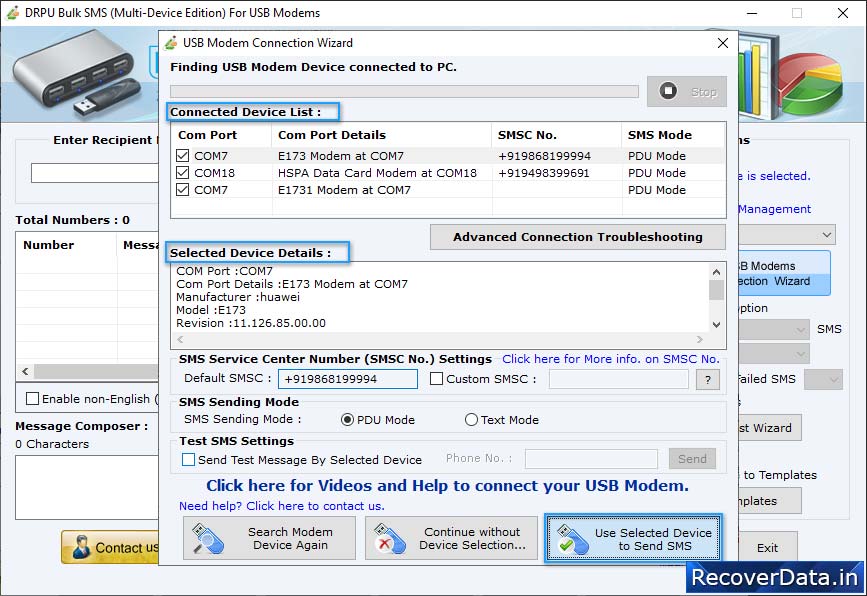Click left scroll arrow of number list

tap(25, 372)
